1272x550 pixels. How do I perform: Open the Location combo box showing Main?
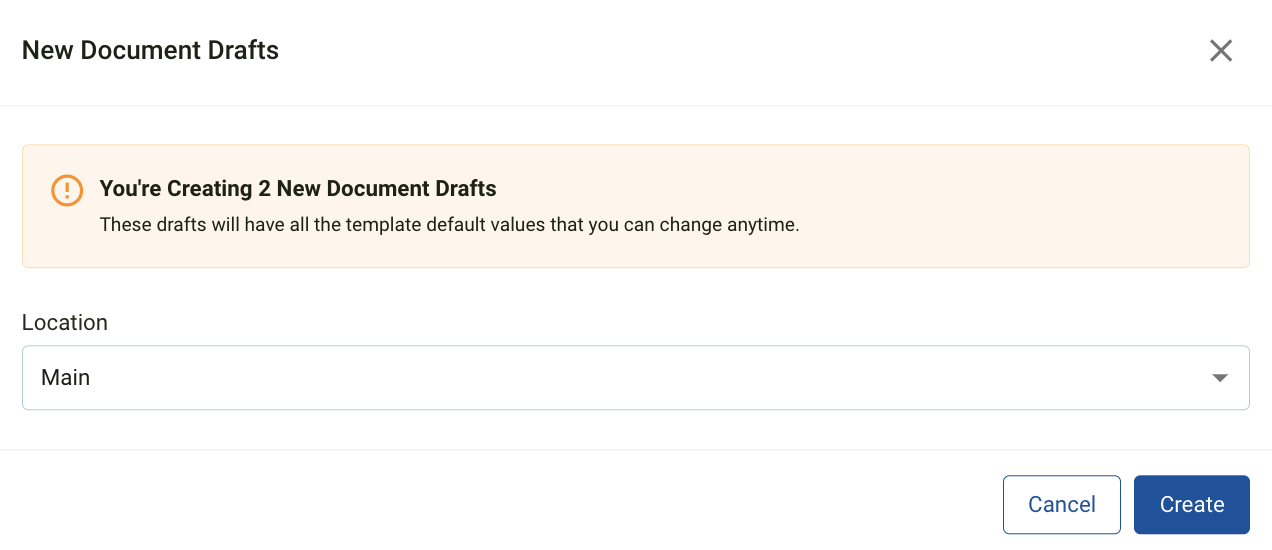pyautogui.click(x=636, y=378)
